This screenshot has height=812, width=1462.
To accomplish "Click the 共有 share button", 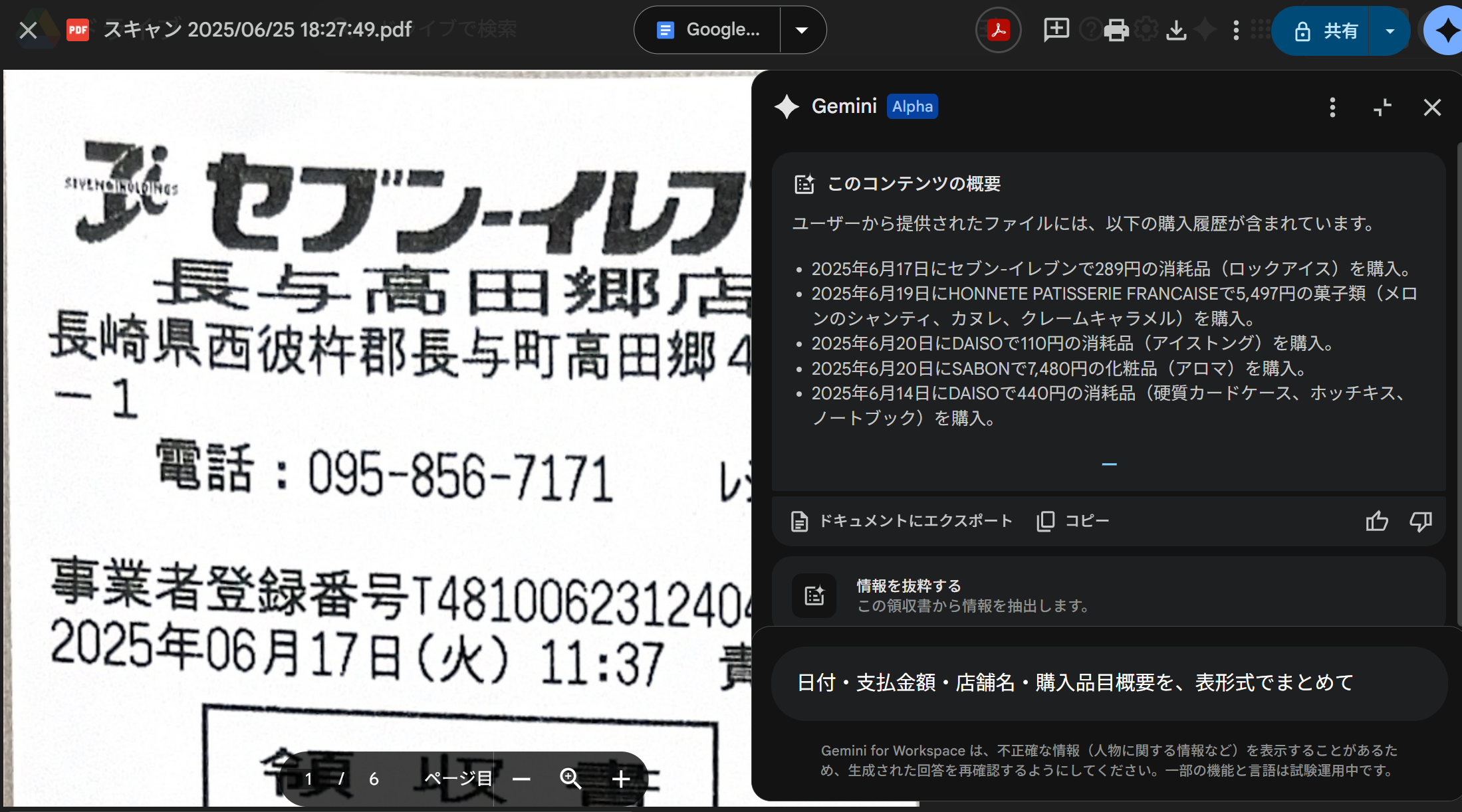I will tap(1322, 31).
